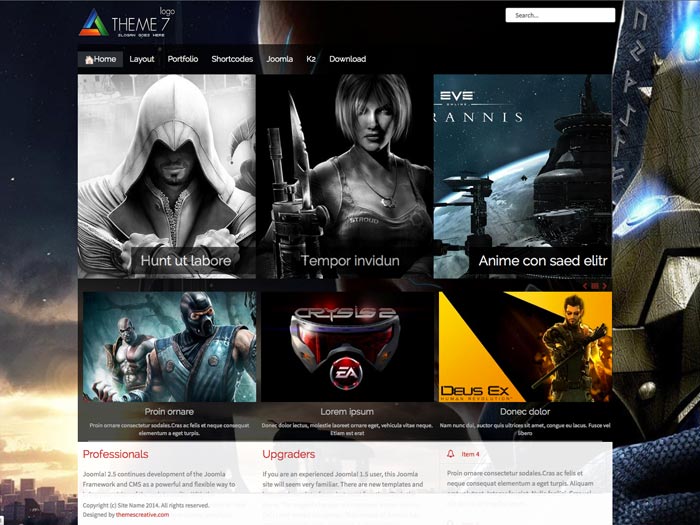700x525 pixels.
Task: Go to previous slide with left arrow
Action: 585,286
